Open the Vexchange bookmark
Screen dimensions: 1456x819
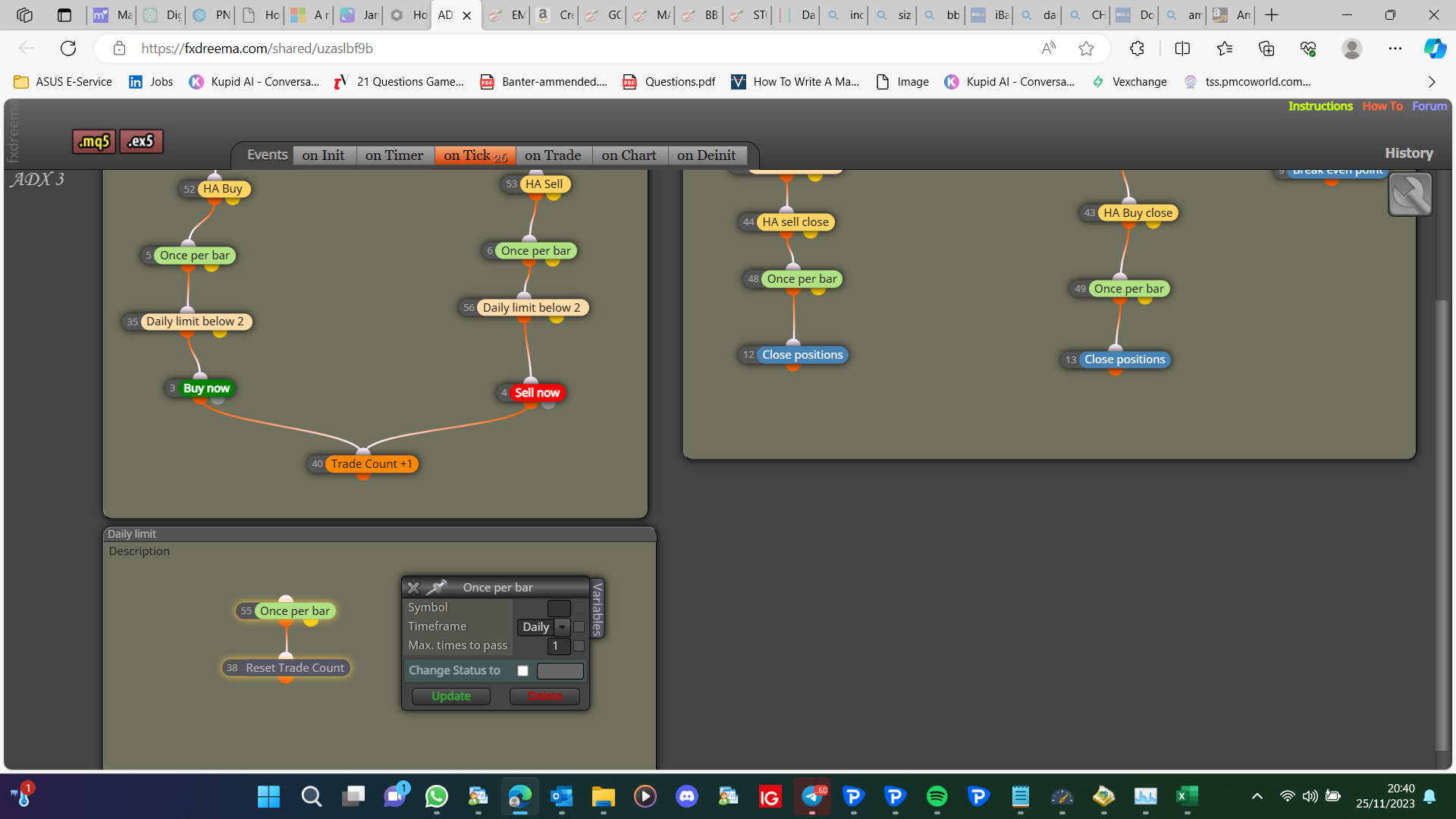1129,82
